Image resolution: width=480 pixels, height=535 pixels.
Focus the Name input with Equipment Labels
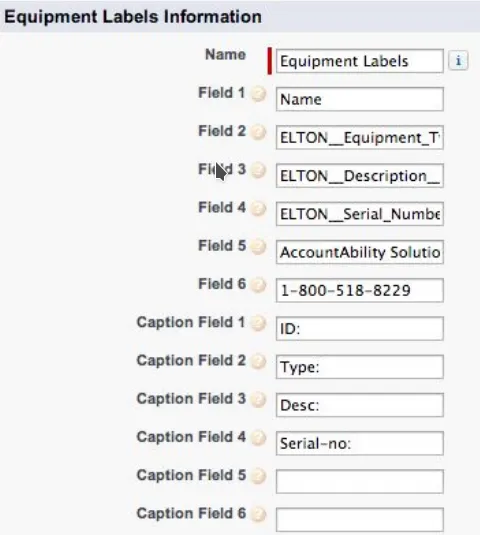360,61
